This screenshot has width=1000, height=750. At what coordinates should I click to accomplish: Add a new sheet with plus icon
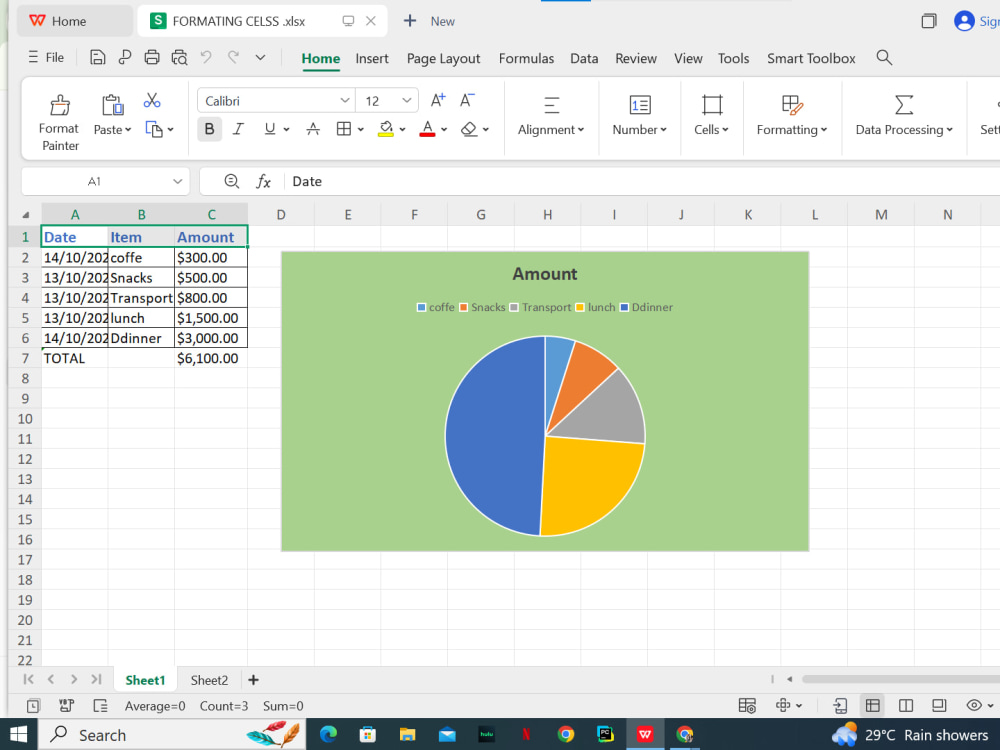point(253,680)
